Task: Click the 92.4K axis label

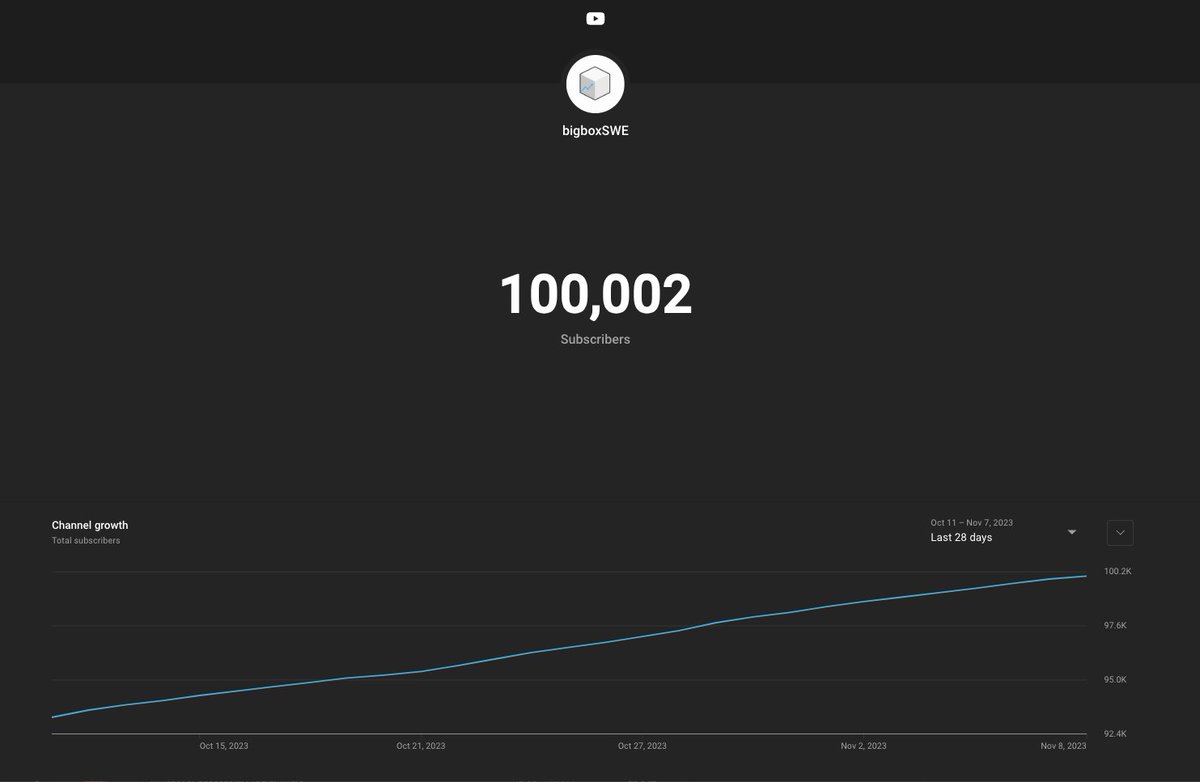Action: (x=1115, y=733)
